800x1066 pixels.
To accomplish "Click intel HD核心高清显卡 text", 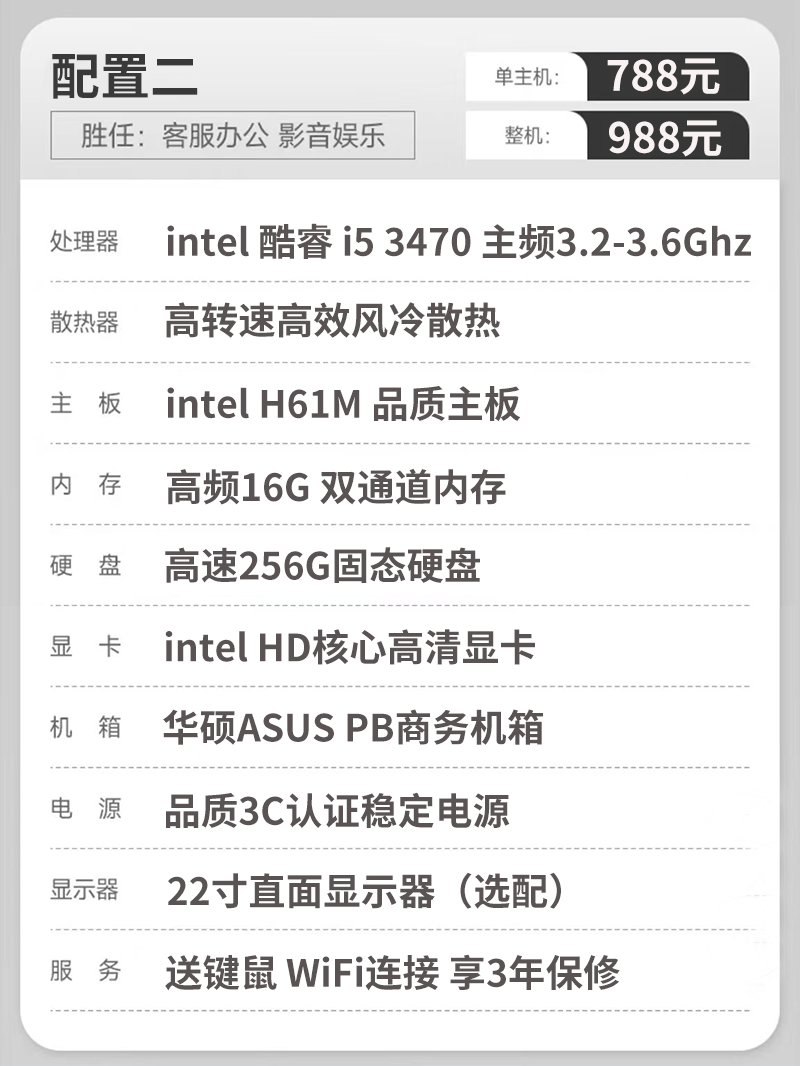I will (x=349, y=647).
